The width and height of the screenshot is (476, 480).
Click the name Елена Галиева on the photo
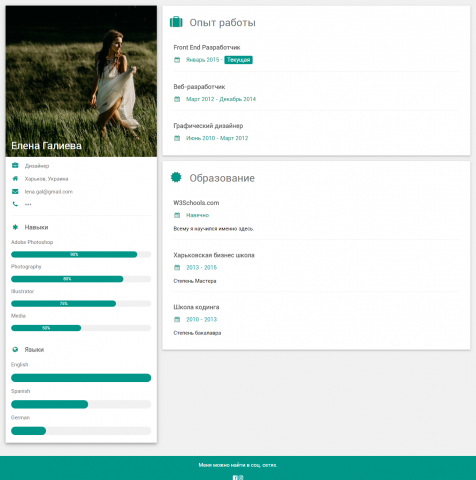(46, 146)
